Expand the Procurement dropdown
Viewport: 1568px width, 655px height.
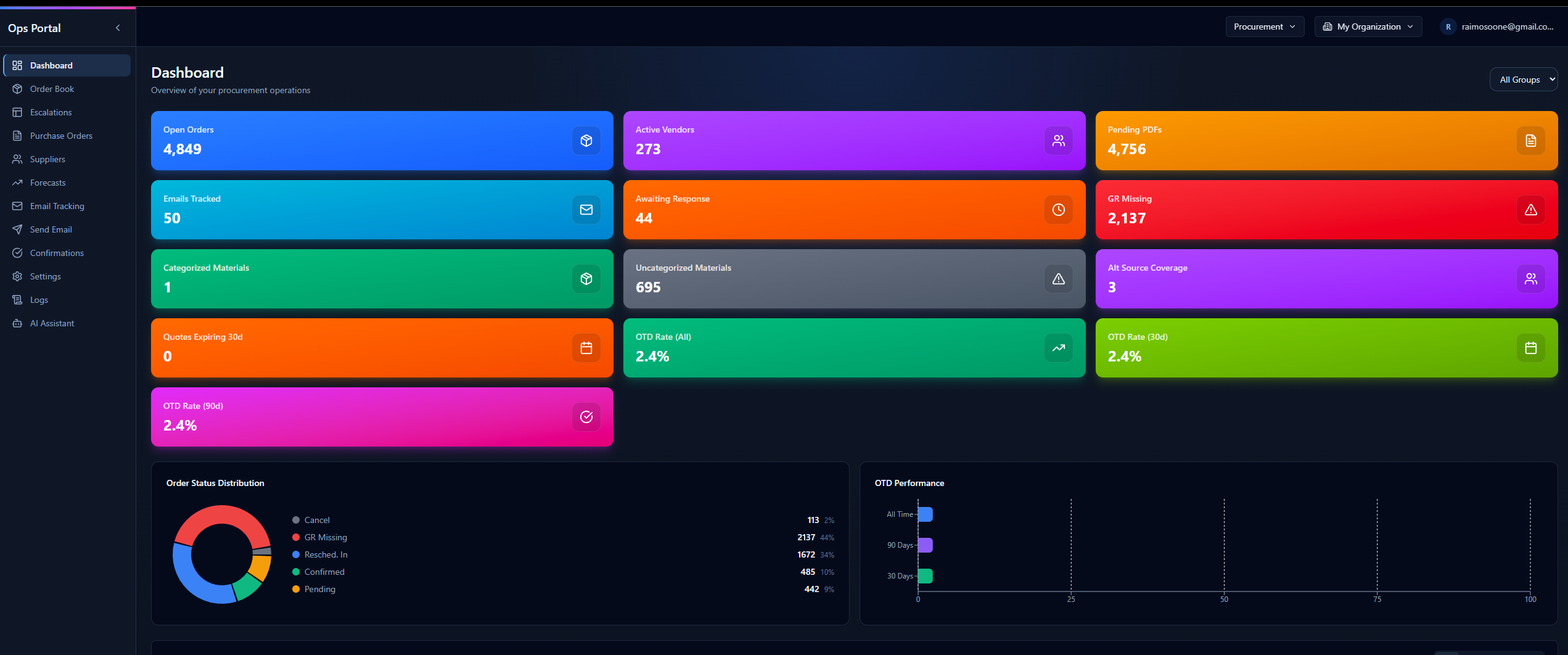coord(1265,26)
